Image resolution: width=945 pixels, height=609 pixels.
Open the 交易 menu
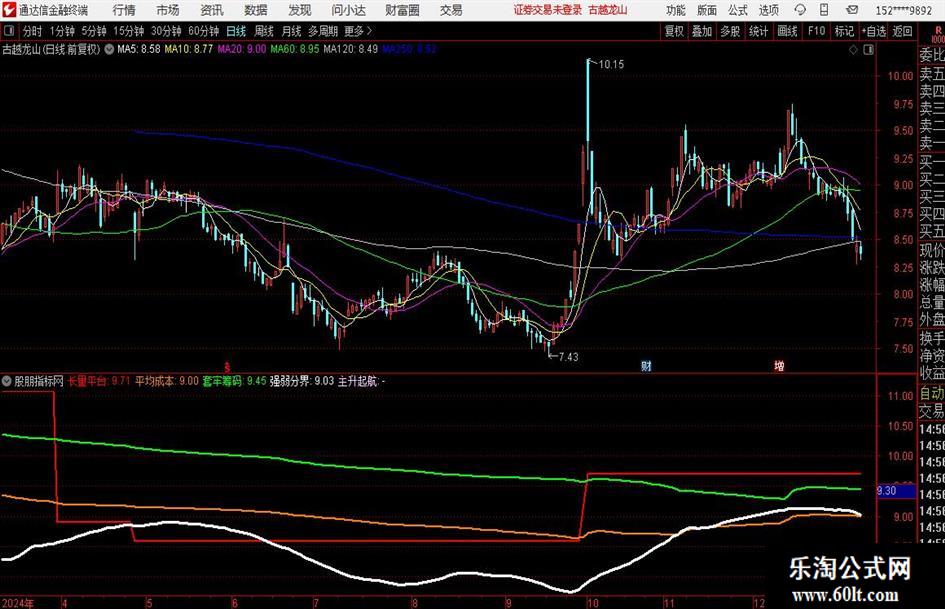pos(451,10)
